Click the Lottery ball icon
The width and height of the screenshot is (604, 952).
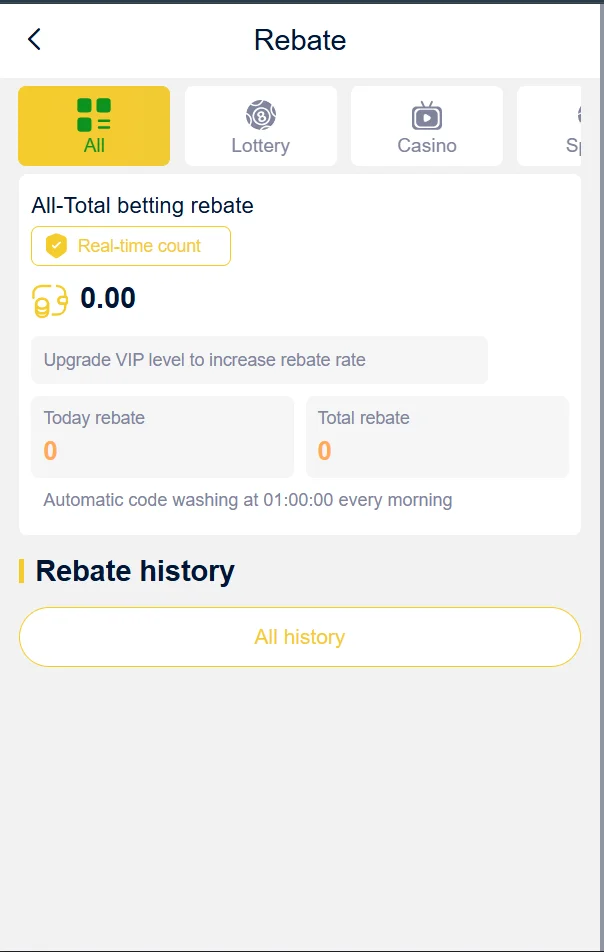pyautogui.click(x=261, y=115)
